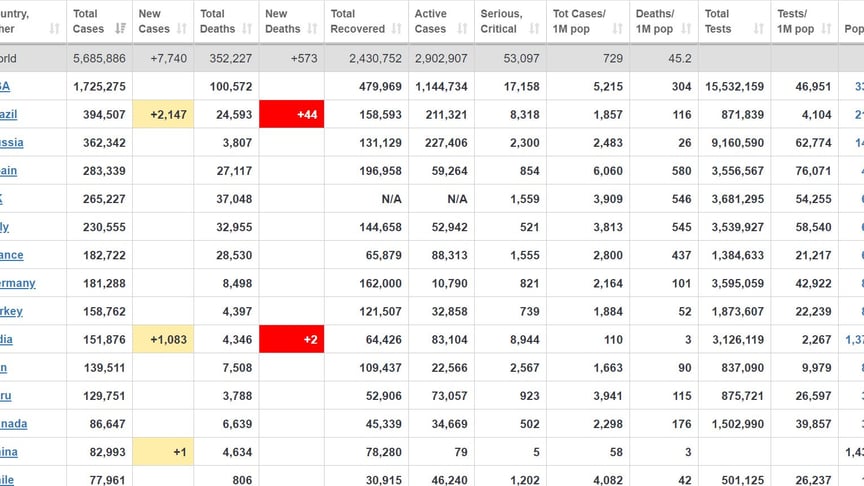Sort table by Tests/1M pop column

tap(825, 29)
